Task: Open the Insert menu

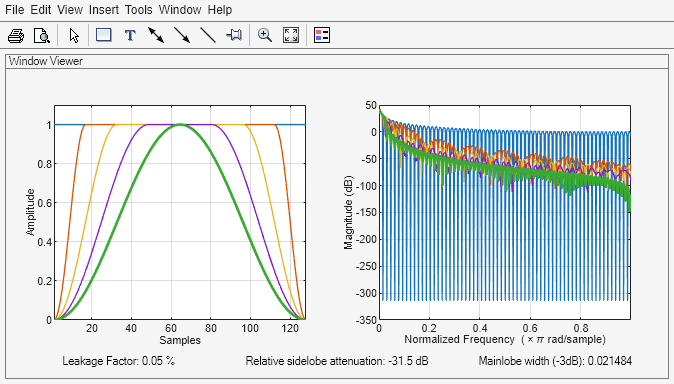Action: coord(104,9)
